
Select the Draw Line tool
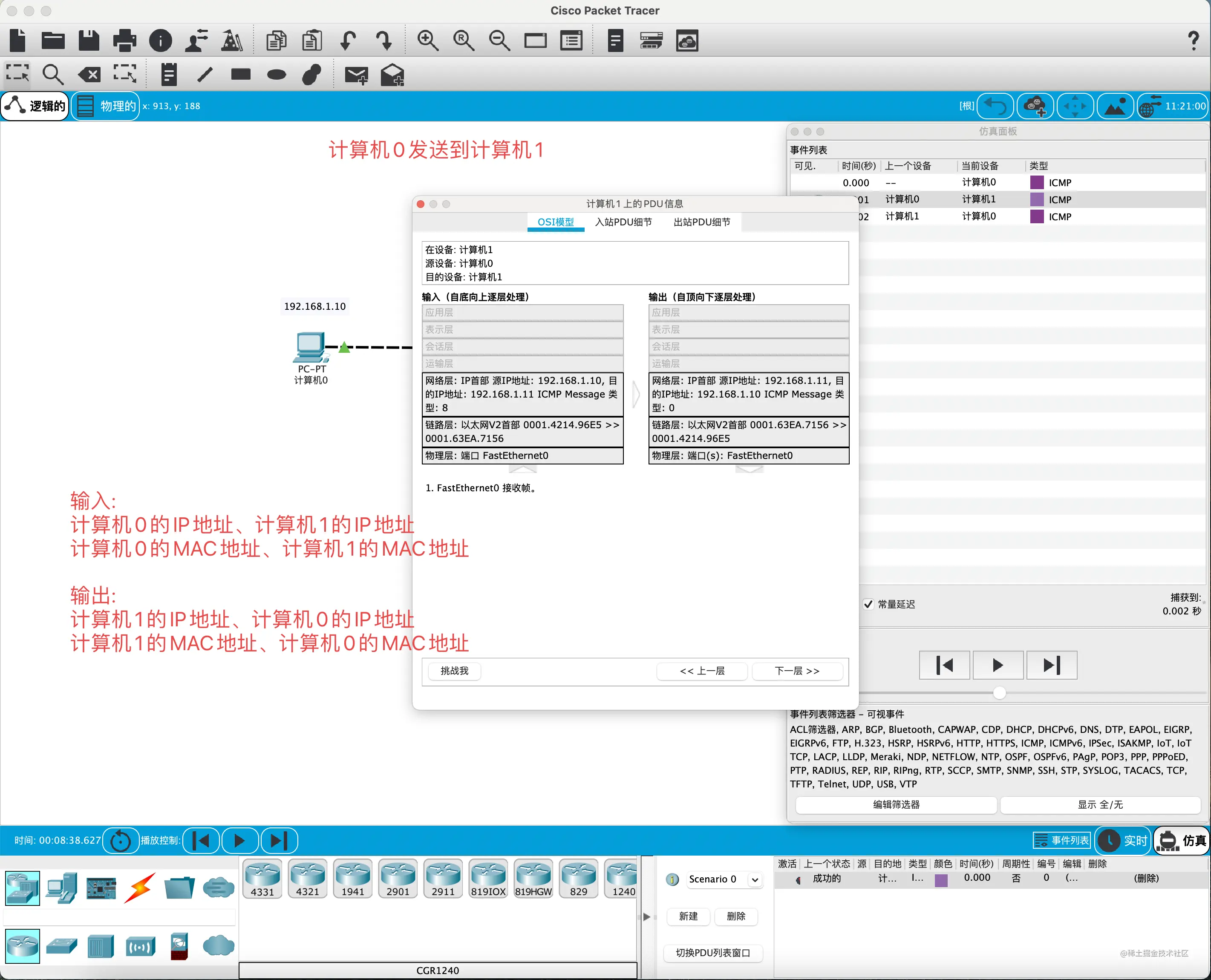point(205,75)
